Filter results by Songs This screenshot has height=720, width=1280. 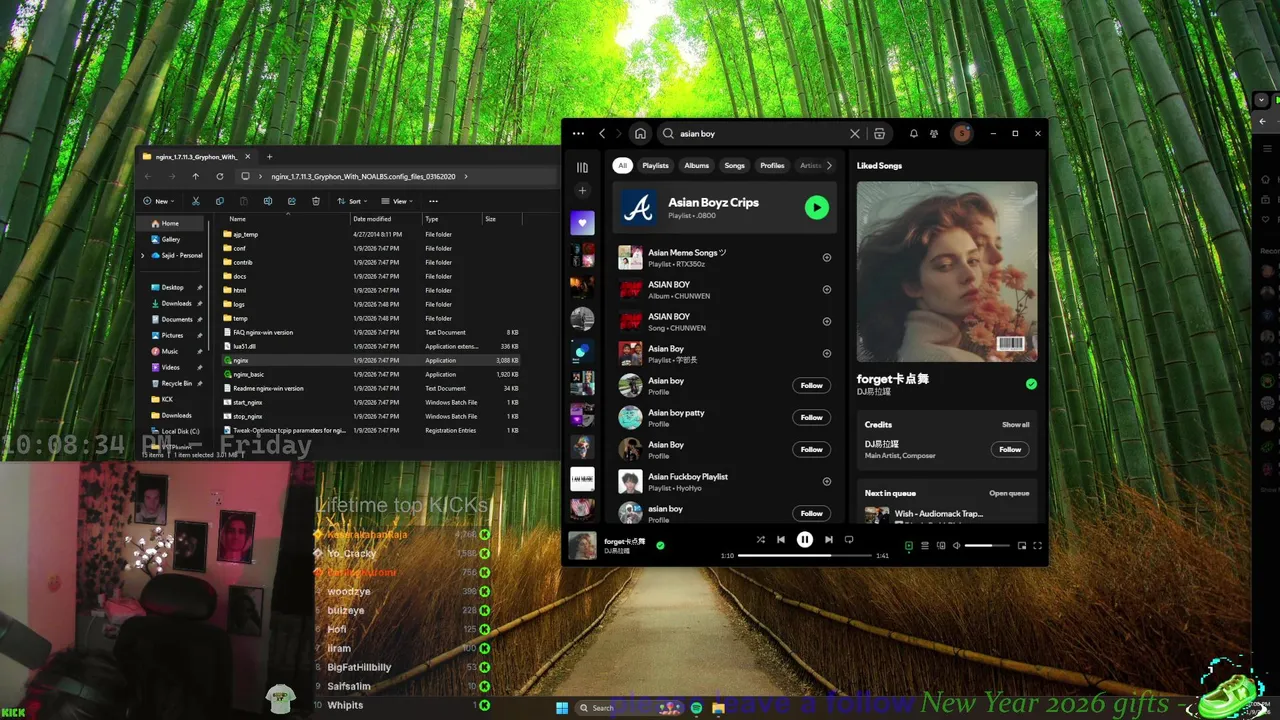pyautogui.click(x=734, y=166)
